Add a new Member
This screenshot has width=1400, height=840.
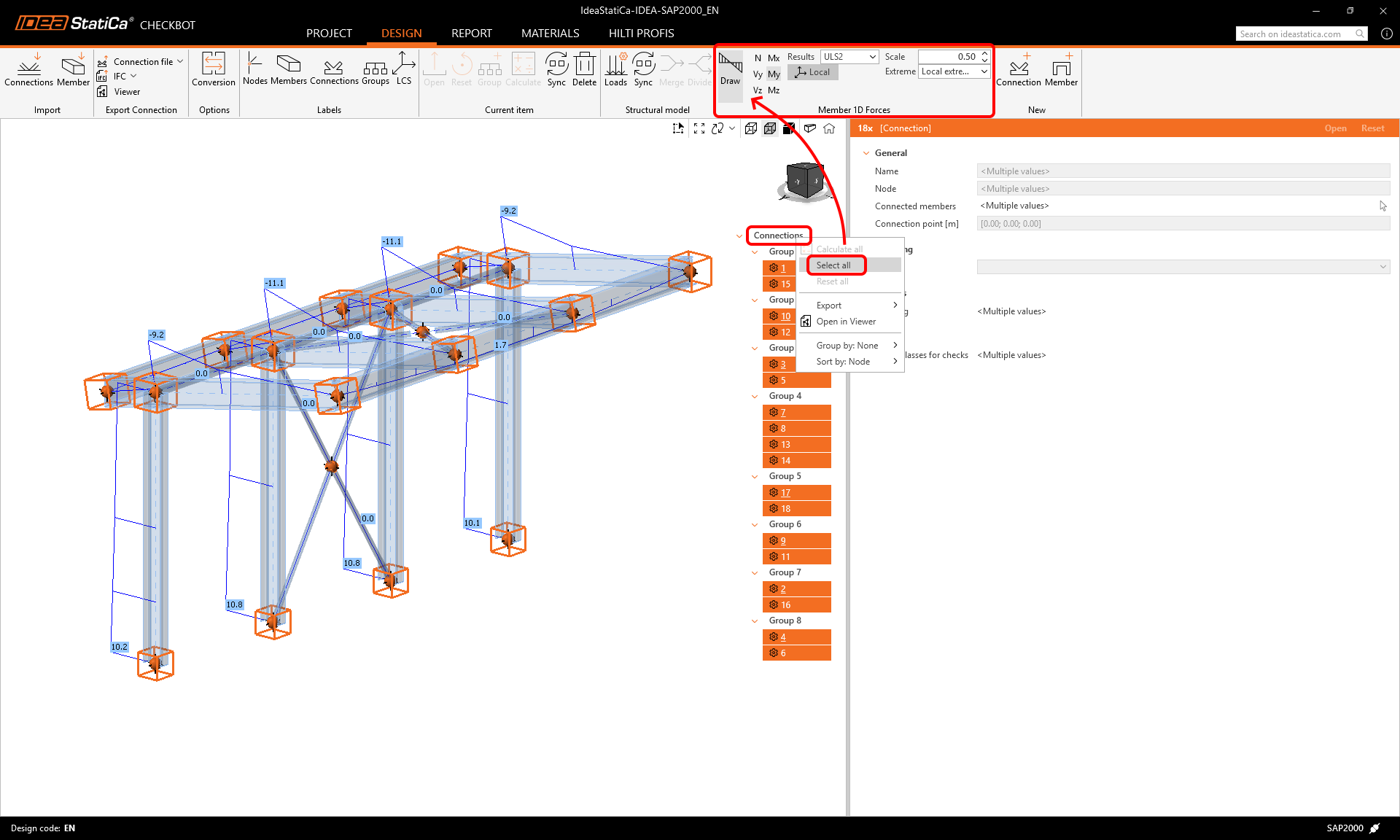pyautogui.click(x=1061, y=69)
